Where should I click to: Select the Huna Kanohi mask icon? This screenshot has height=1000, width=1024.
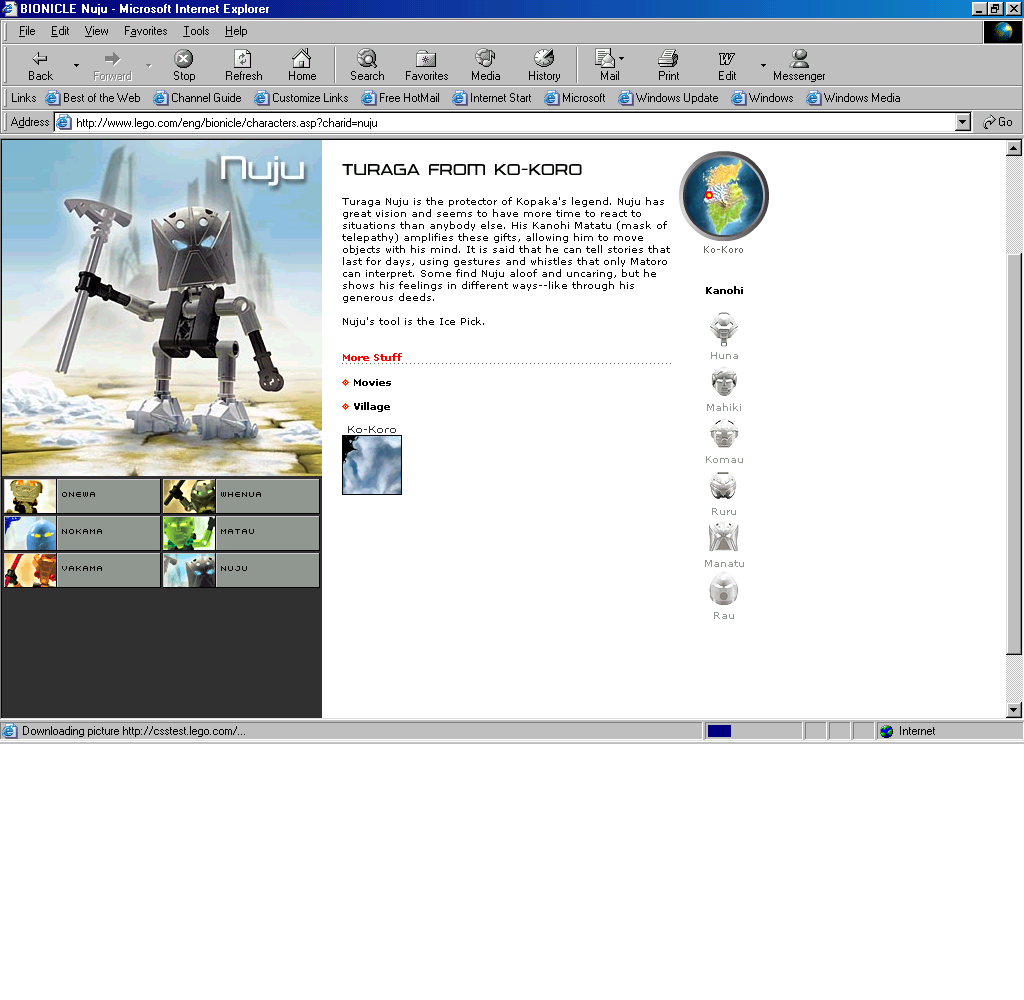(x=724, y=328)
